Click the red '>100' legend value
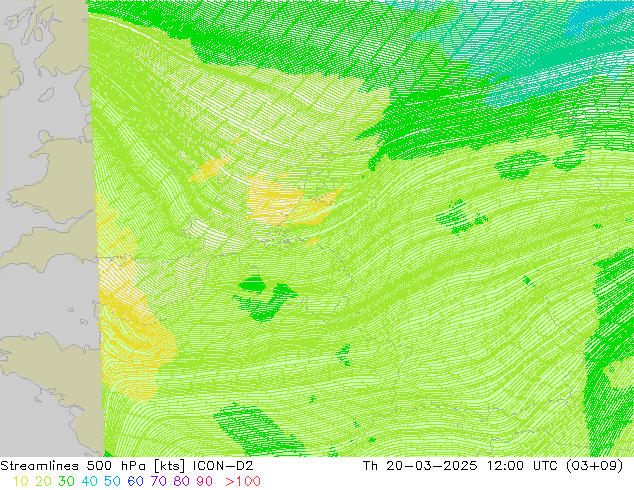This screenshot has height=490, width=634. (243, 481)
